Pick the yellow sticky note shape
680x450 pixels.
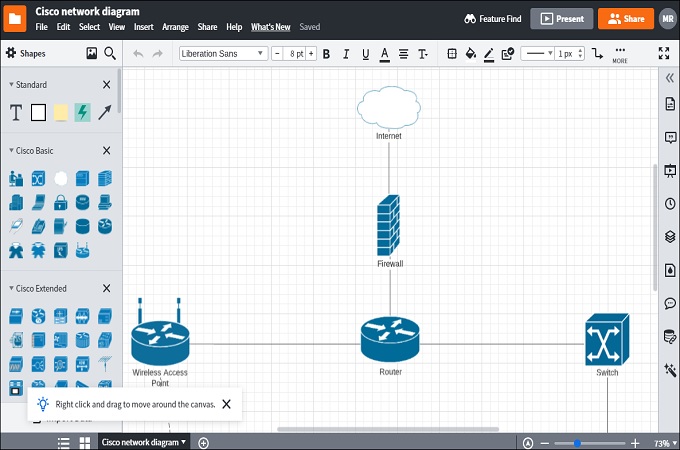tap(60, 113)
